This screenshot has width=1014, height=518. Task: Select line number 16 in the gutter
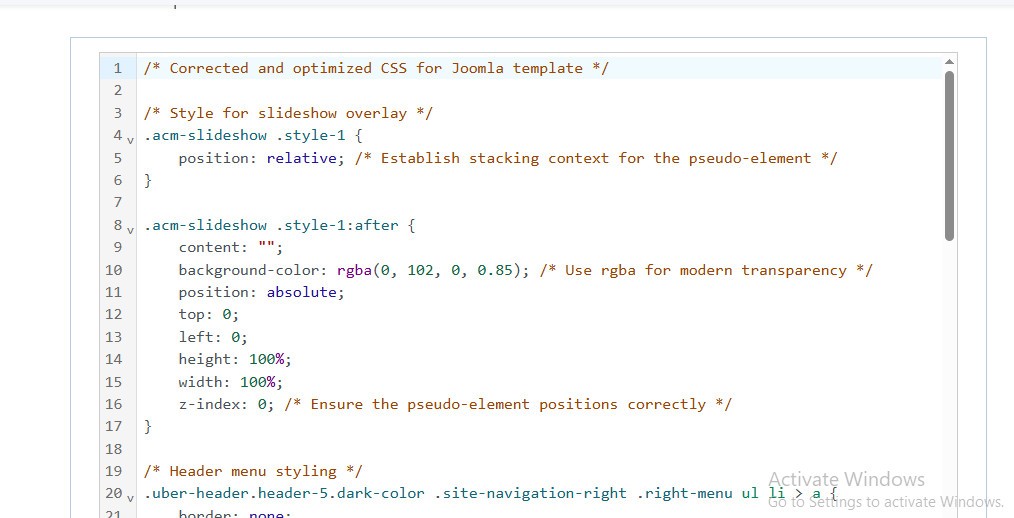[x=113, y=404]
